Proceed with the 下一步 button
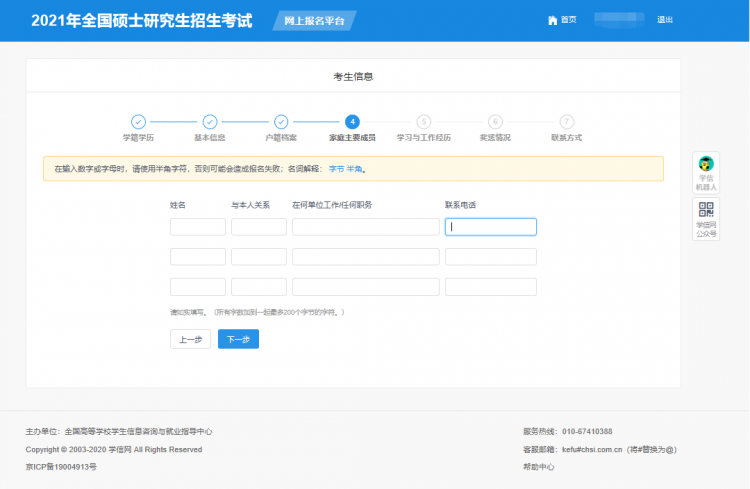Image resolution: width=750 pixels, height=489 pixels. [x=238, y=339]
